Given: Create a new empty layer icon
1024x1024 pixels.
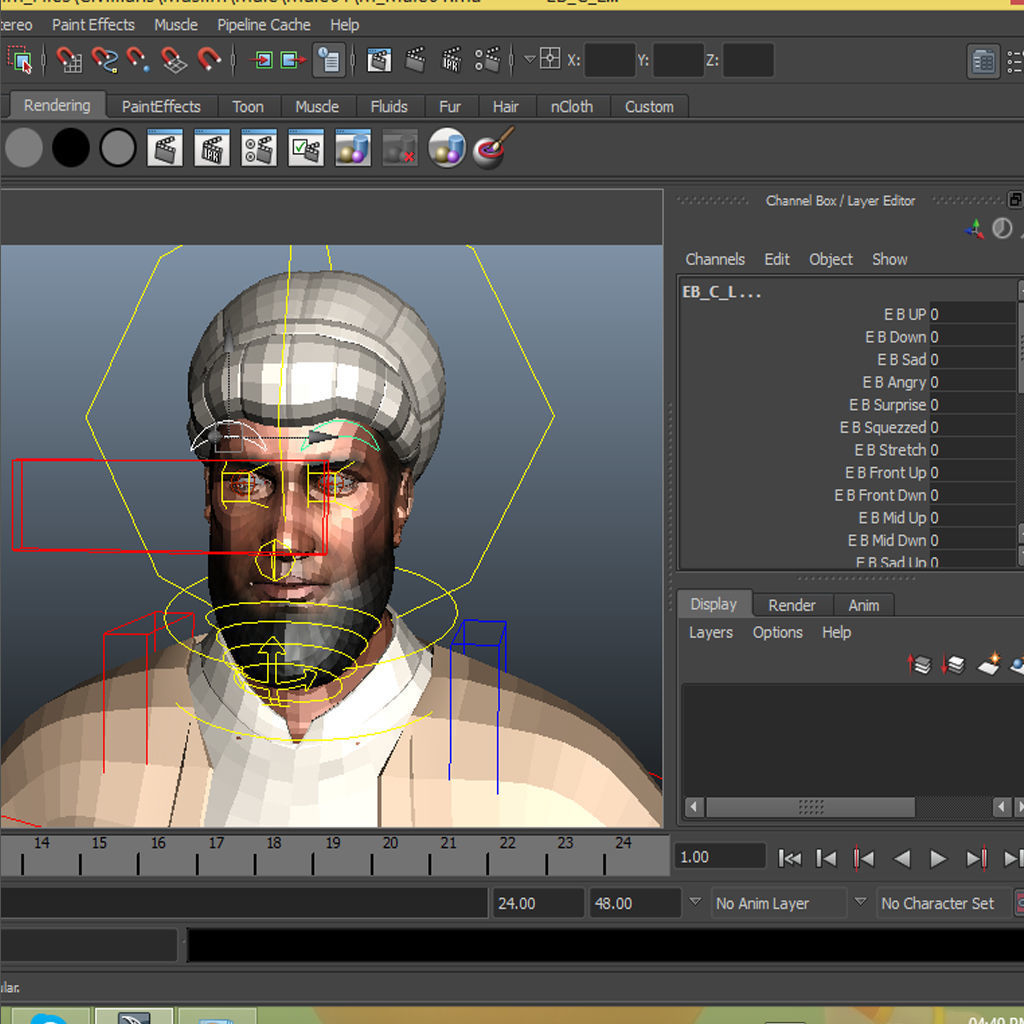Looking at the screenshot, I should click(989, 664).
